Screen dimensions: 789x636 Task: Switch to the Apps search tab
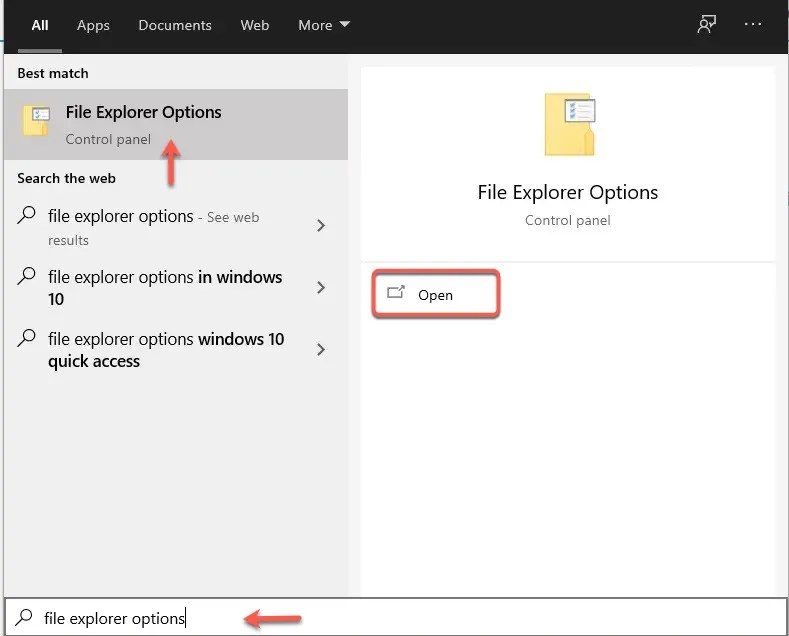point(93,25)
